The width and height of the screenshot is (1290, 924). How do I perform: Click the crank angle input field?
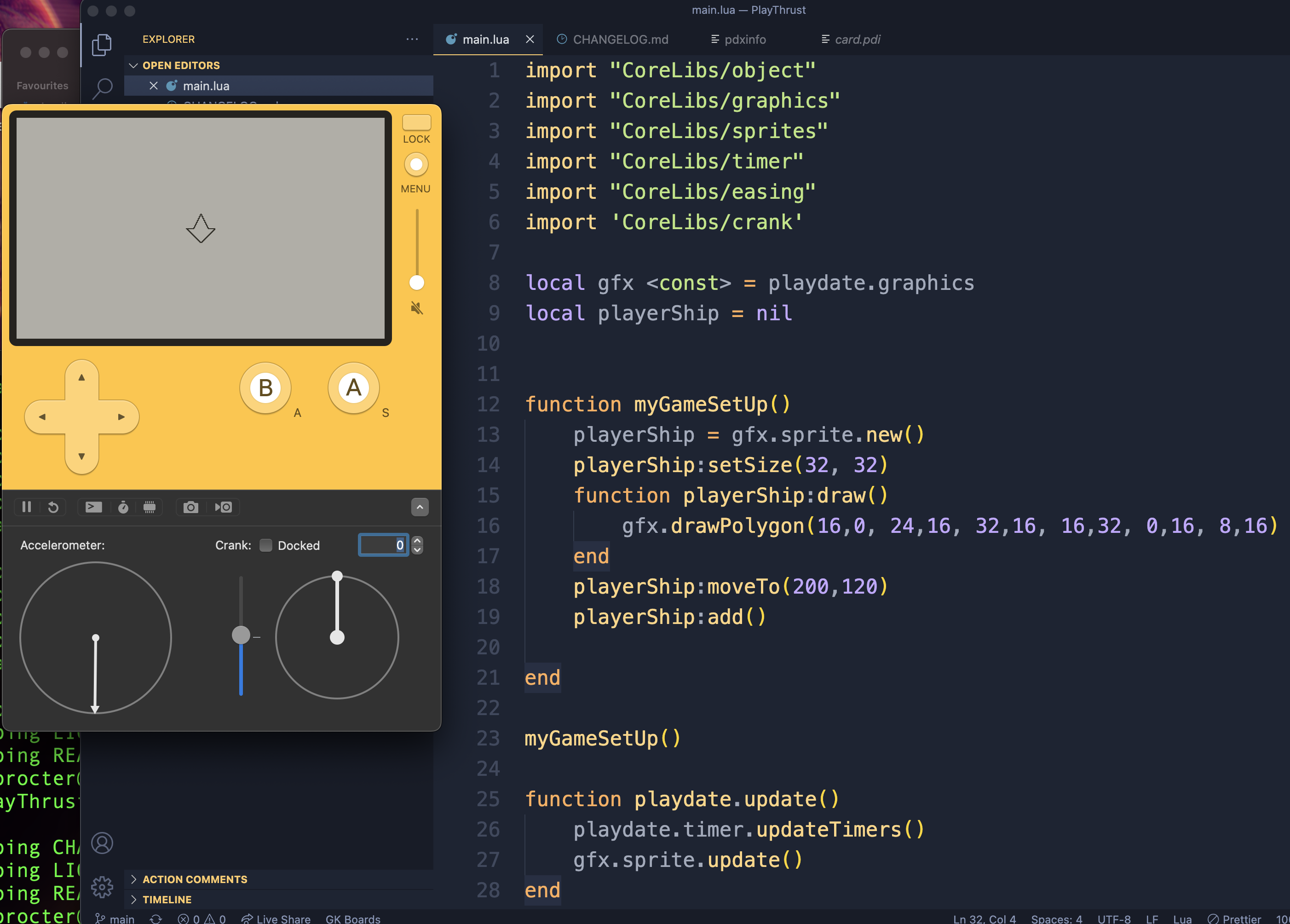(382, 545)
